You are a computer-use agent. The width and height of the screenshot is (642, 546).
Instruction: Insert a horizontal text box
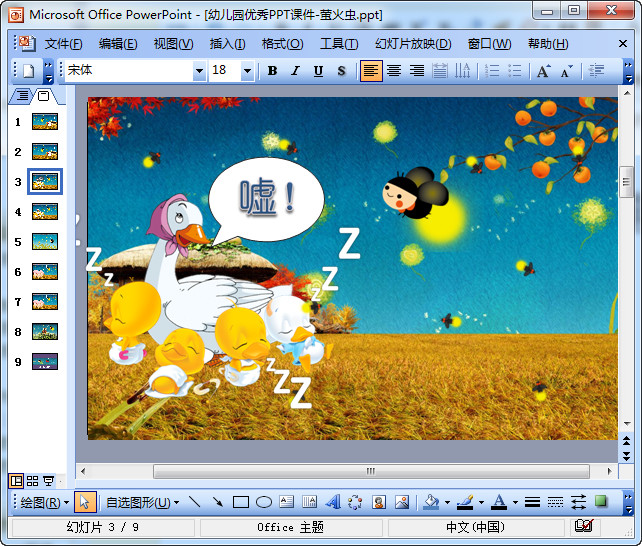pos(287,502)
